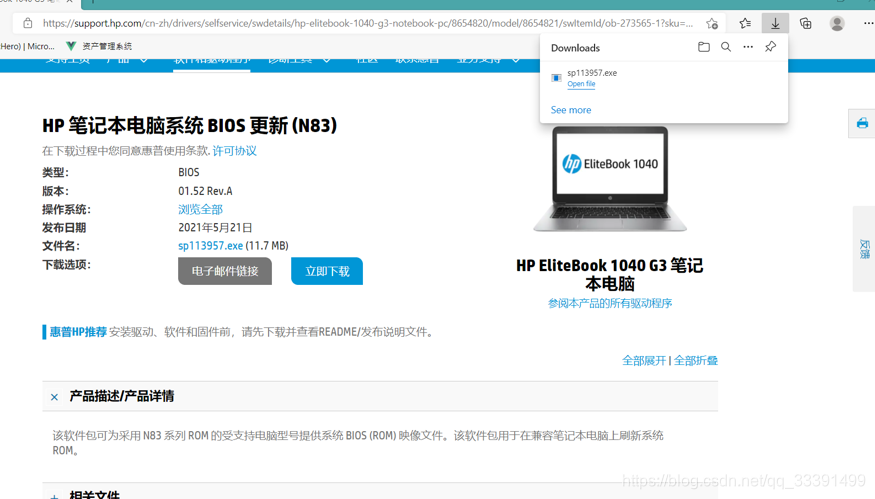
Task: Open the feedback tab on right edge
Action: point(864,249)
